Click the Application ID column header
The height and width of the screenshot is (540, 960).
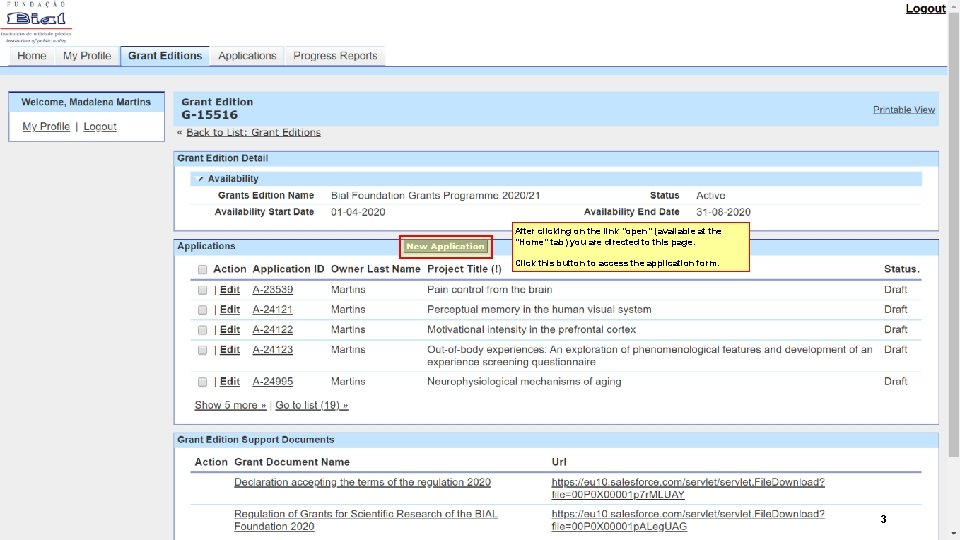click(x=288, y=269)
